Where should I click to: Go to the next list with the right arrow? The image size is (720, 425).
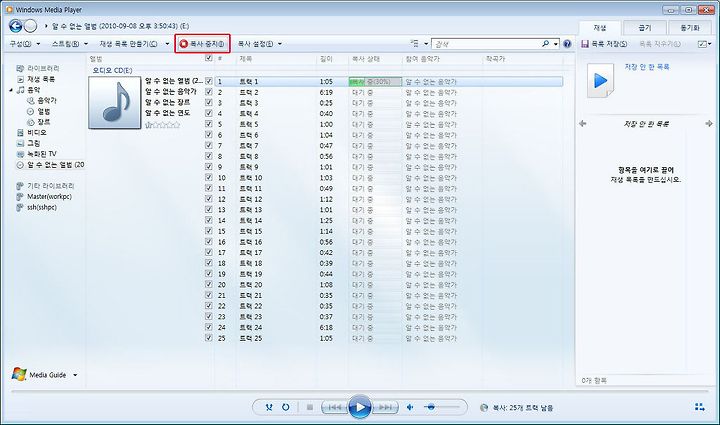point(709,123)
